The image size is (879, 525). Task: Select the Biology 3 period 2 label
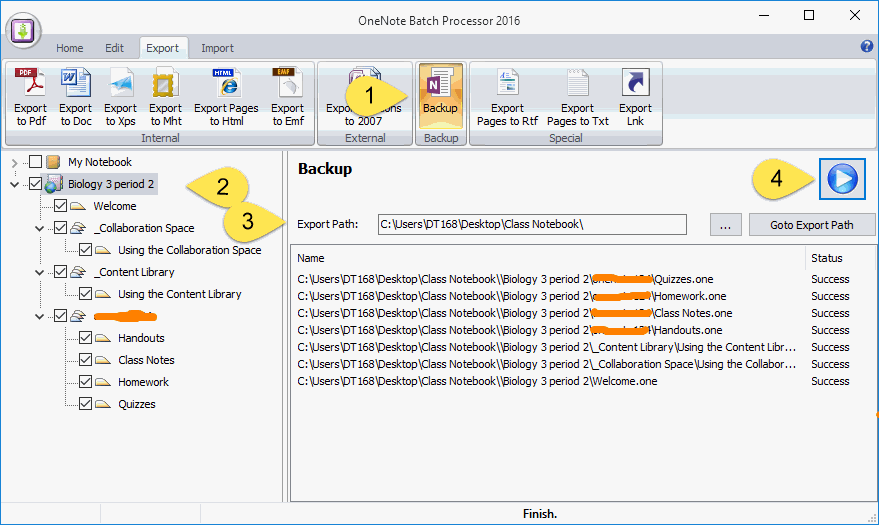(111, 184)
